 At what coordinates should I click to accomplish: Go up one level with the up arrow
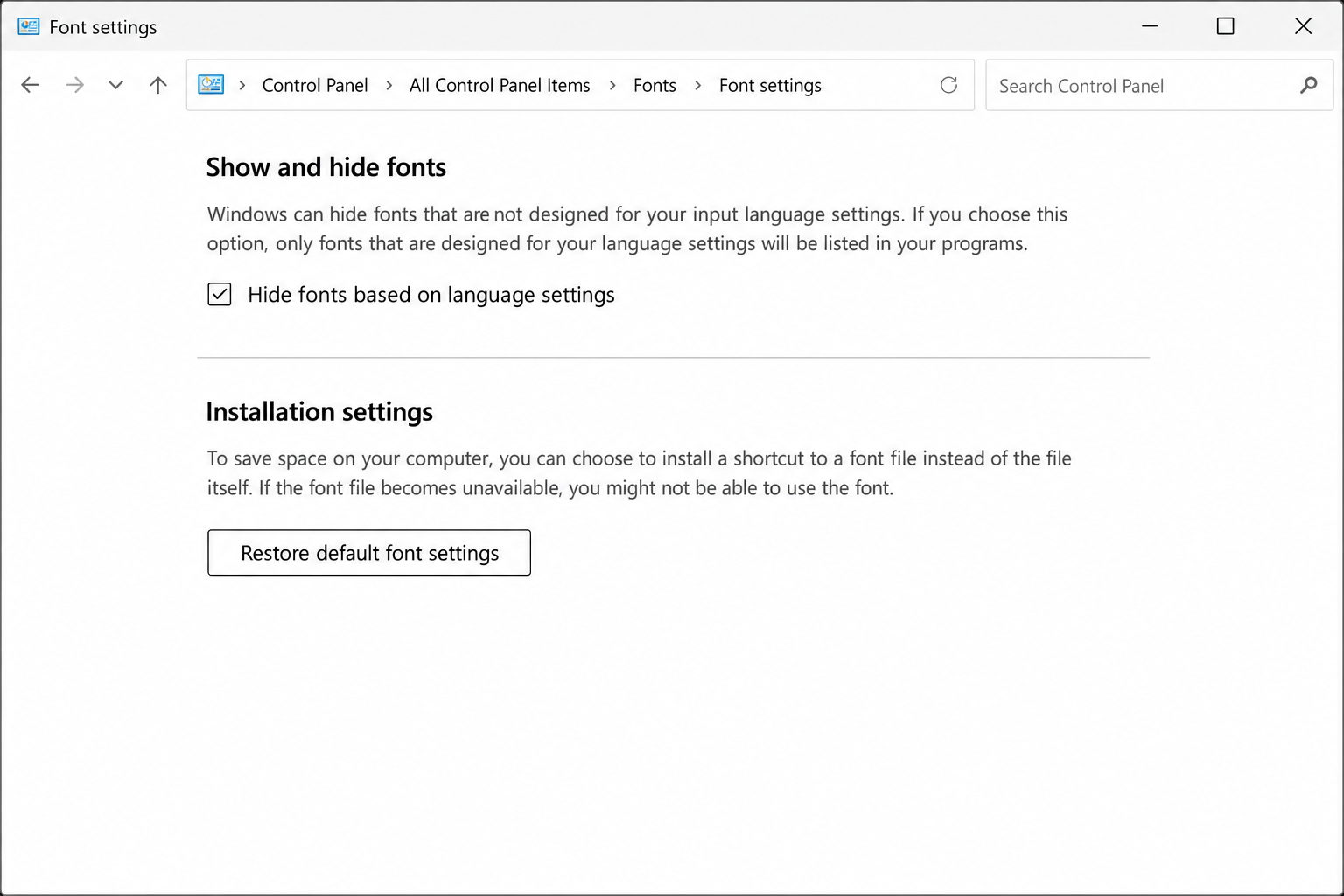[157, 85]
